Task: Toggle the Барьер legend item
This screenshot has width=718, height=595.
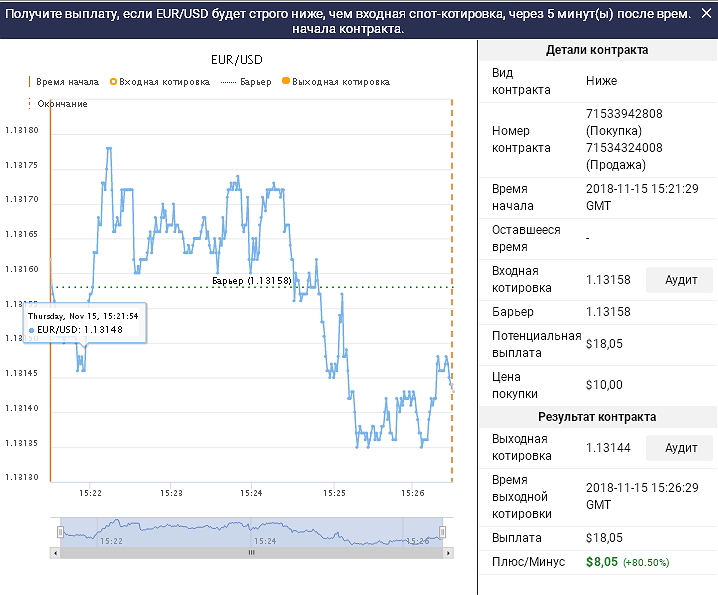Action: pyautogui.click(x=246, y=82)
